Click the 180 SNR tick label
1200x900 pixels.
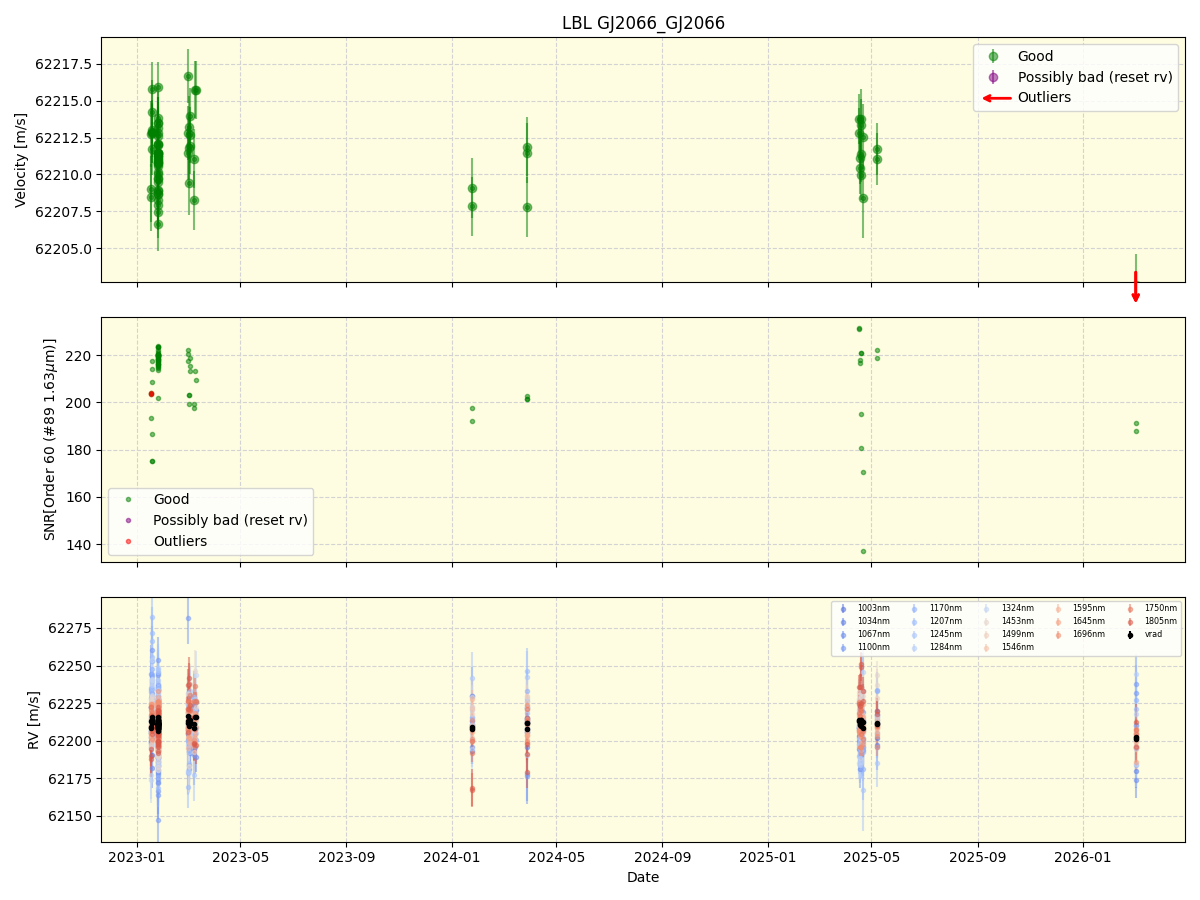click(x=81, y=450)
